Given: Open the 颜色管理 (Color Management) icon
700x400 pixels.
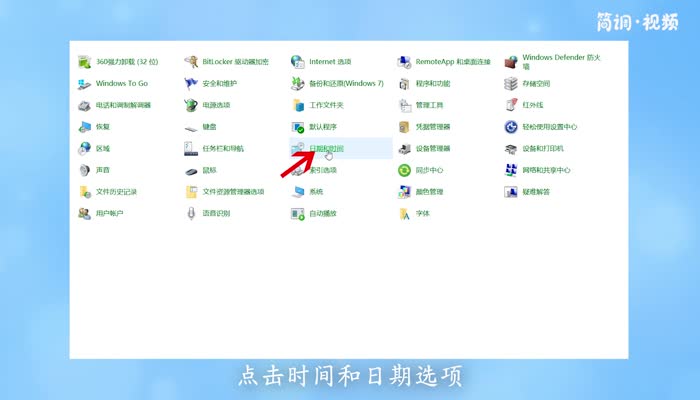Looking at the screenshot, I should click(x=405, y=192).
